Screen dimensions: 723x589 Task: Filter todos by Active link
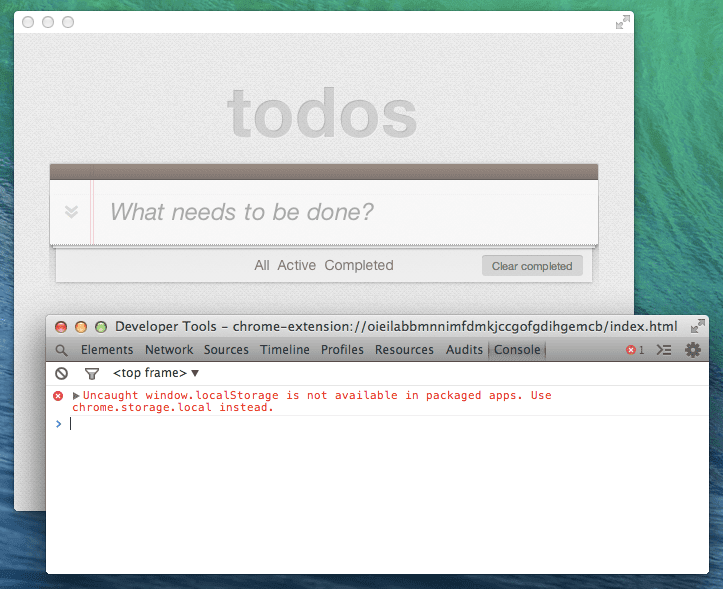coord(296,265)
